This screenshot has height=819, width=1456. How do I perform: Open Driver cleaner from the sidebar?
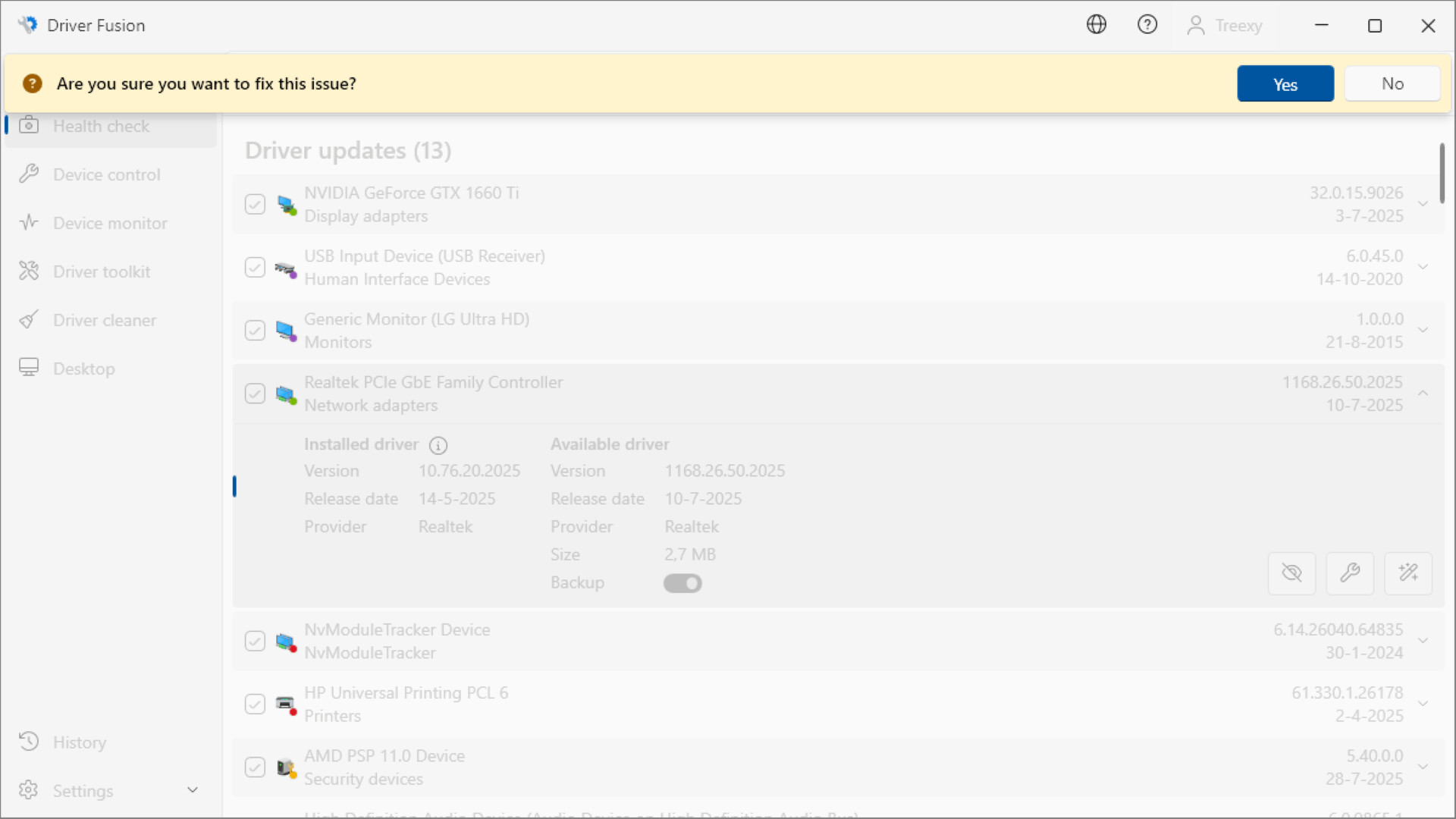click(105, 319)
